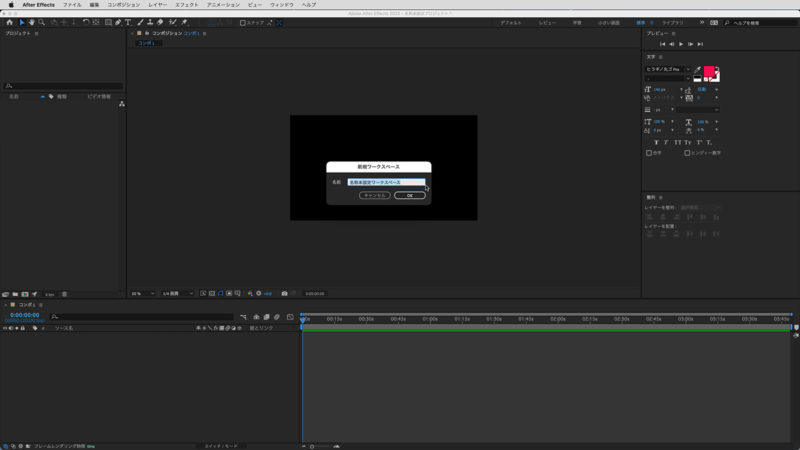This screenshot has height=450, width=800.
Task: Open the viewer magnification dropdown
Action: coord(142,293)
